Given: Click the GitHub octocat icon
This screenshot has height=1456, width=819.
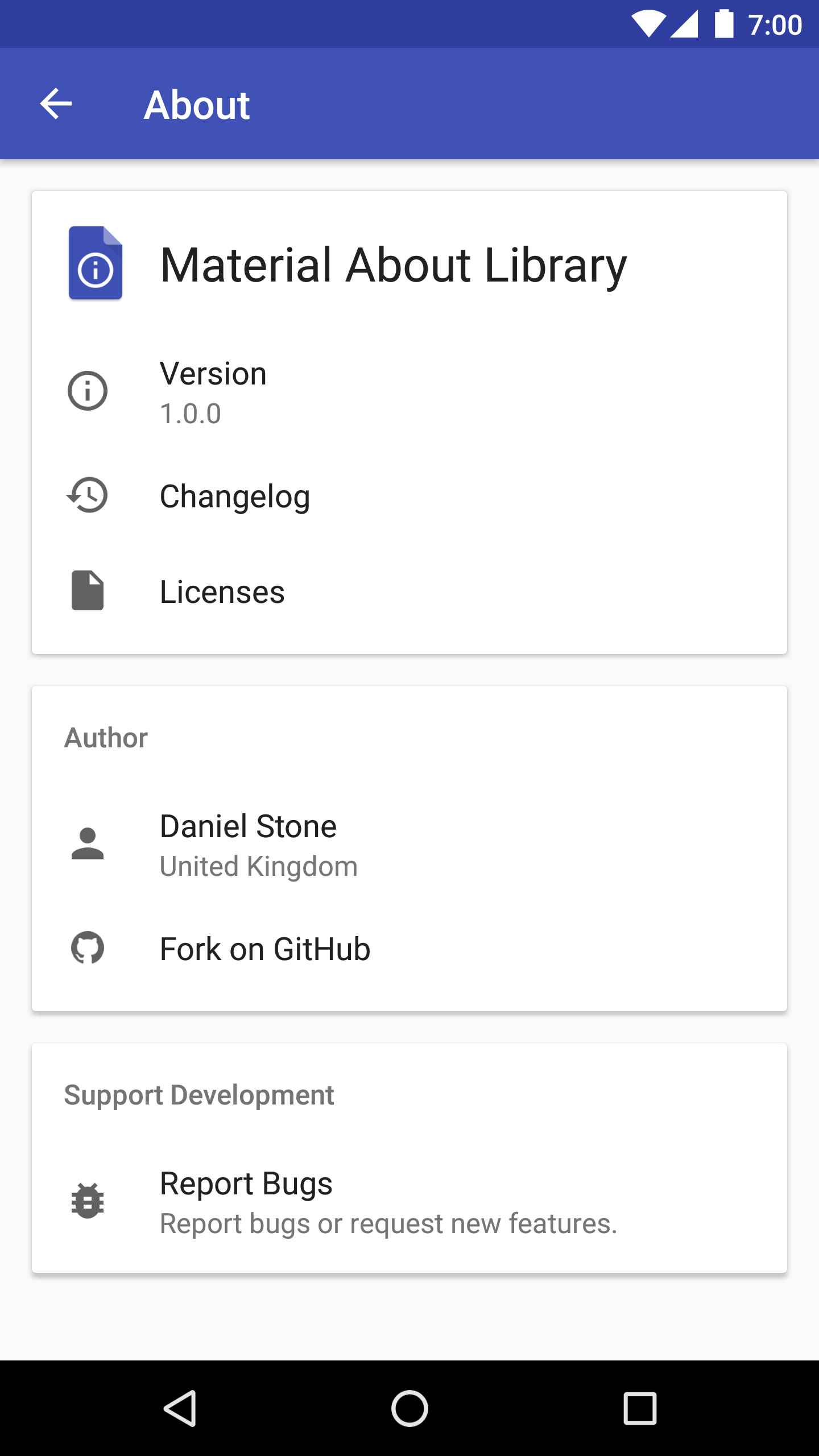Looking at the screenshot, I should (88, 948).
